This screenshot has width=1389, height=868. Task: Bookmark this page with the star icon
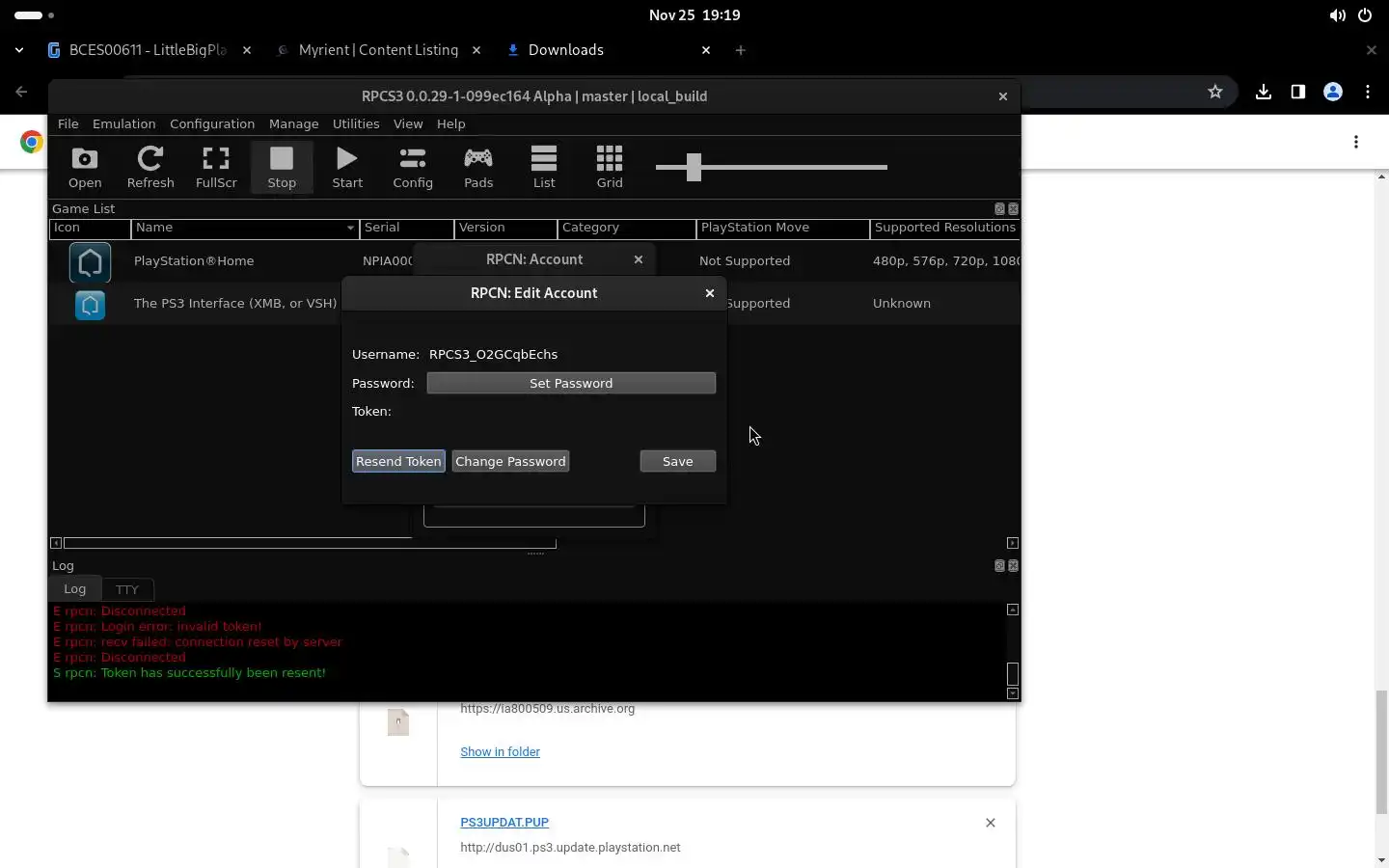[1215, 92]
